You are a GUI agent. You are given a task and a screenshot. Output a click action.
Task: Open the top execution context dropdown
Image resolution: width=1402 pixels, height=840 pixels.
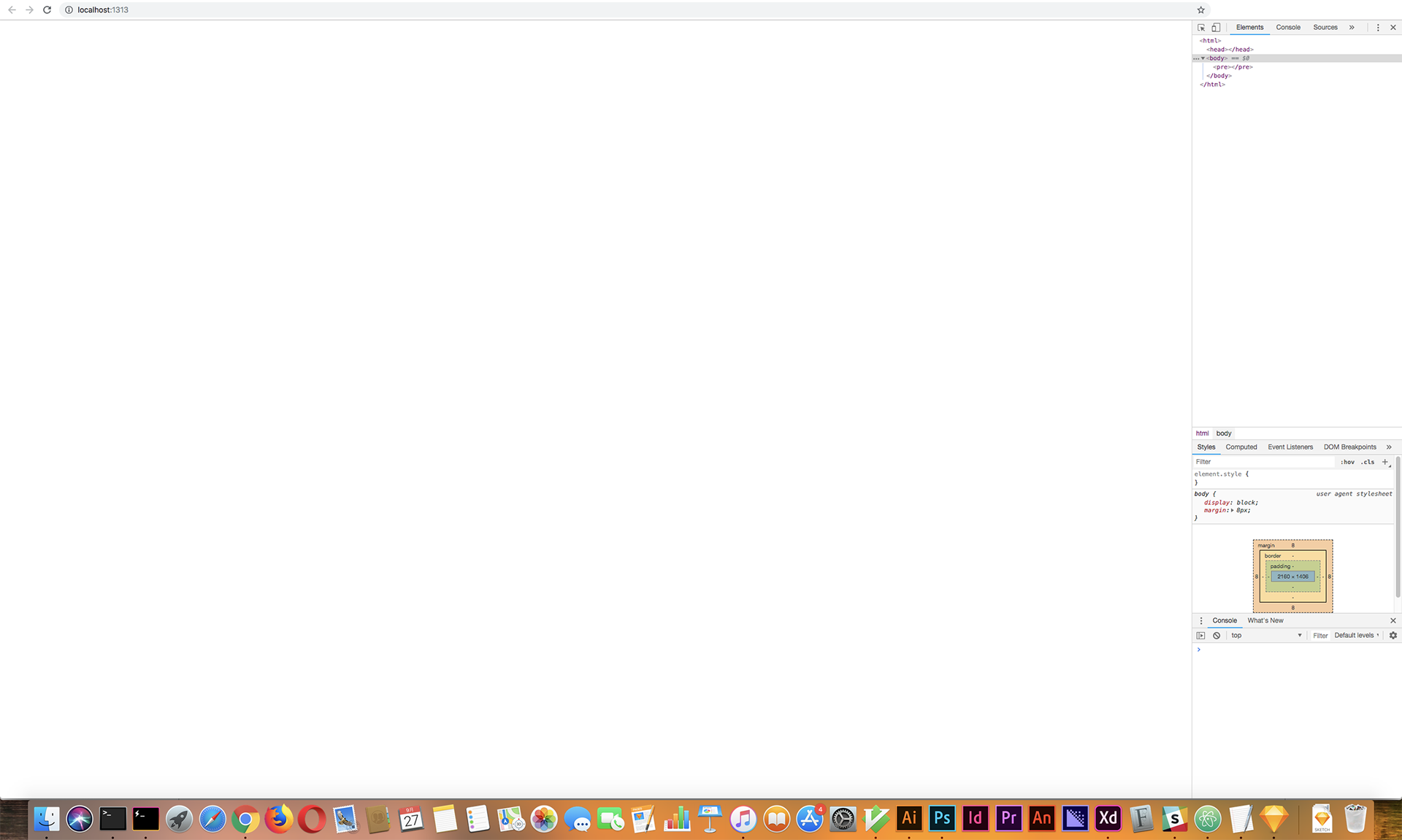(x=1267, y=636)
